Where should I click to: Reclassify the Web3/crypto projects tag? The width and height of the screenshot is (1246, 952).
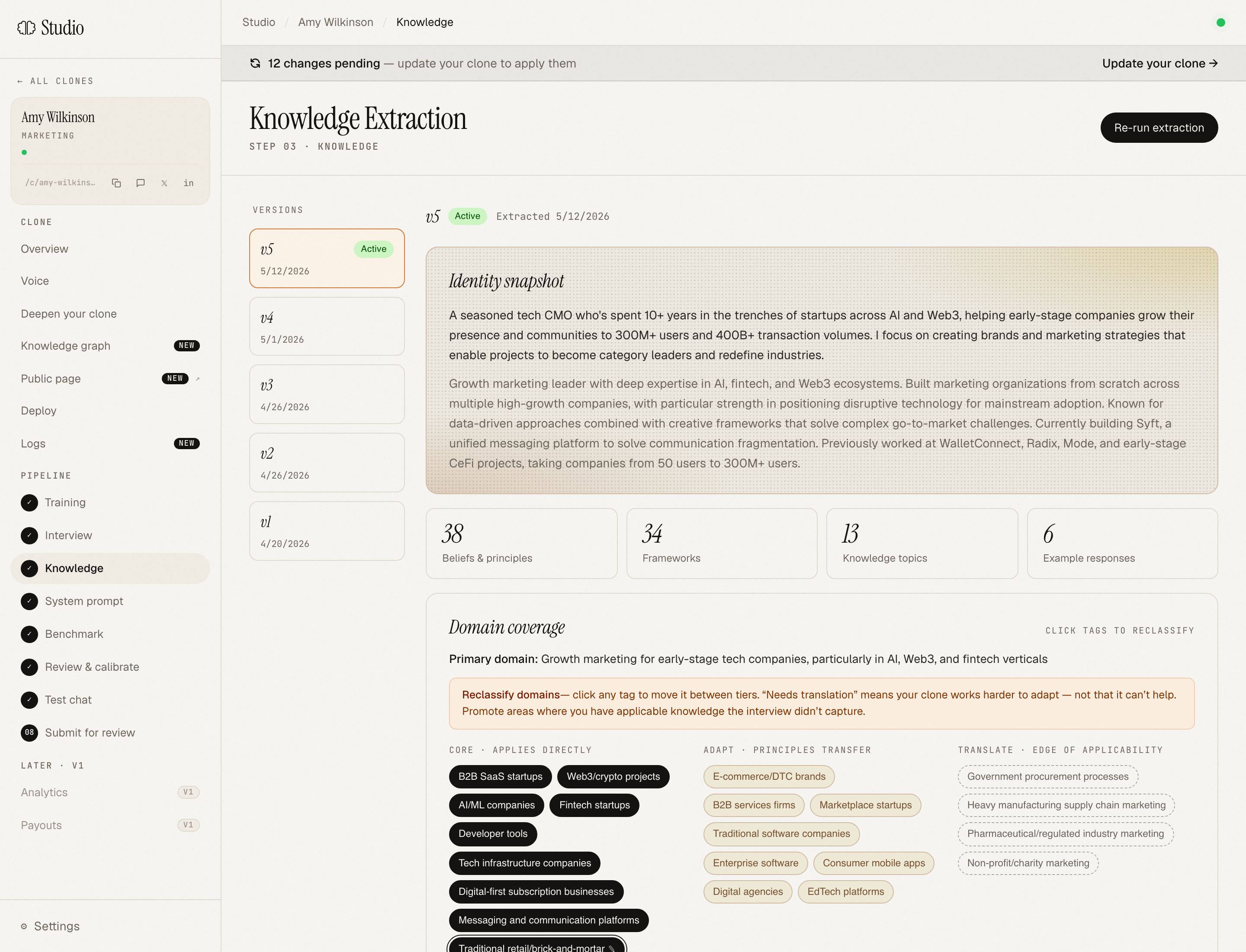(x=613, y=776)
